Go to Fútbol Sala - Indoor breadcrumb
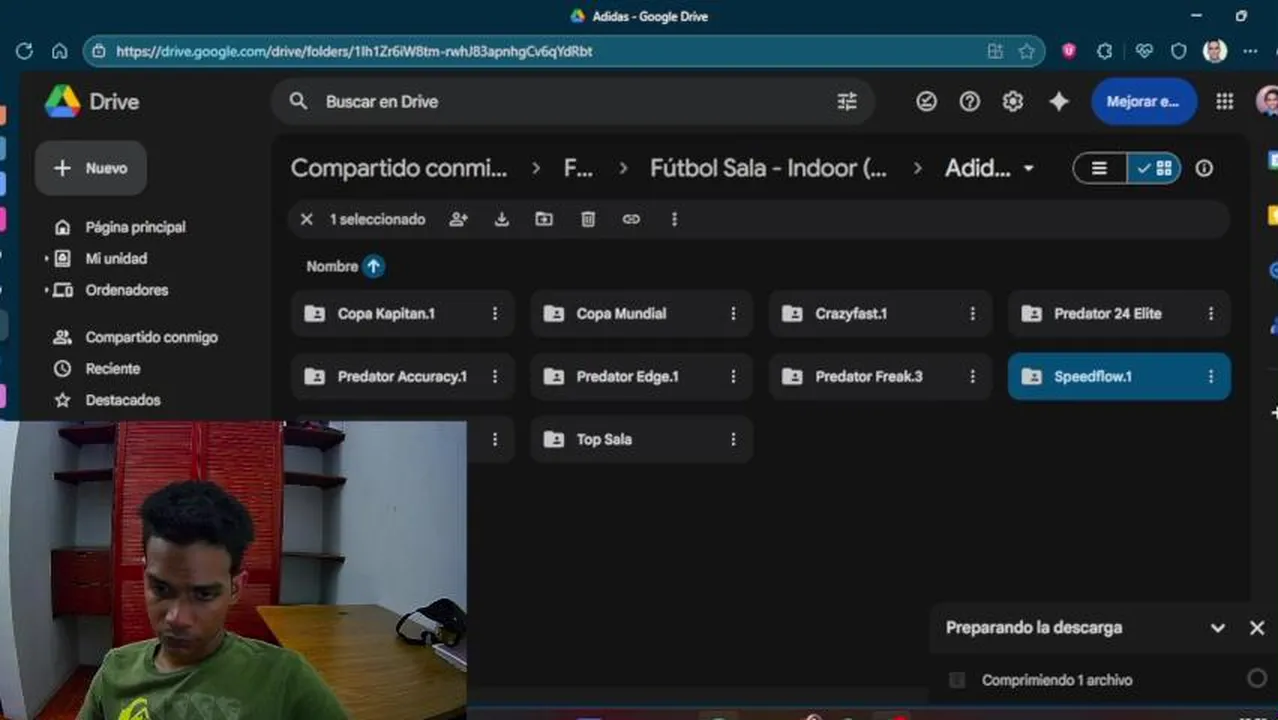1278x720 pixels. (x=768, y=168)
